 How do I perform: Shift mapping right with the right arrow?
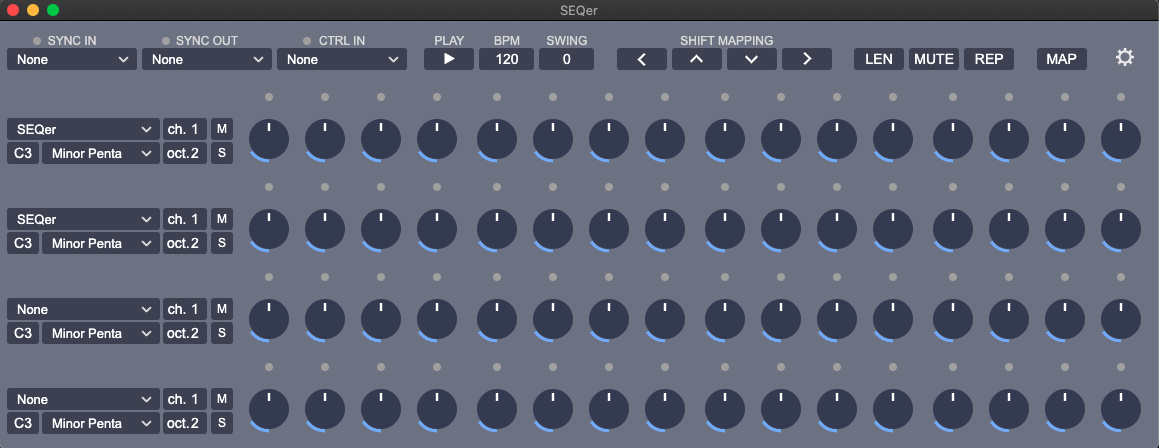(806, 59)
